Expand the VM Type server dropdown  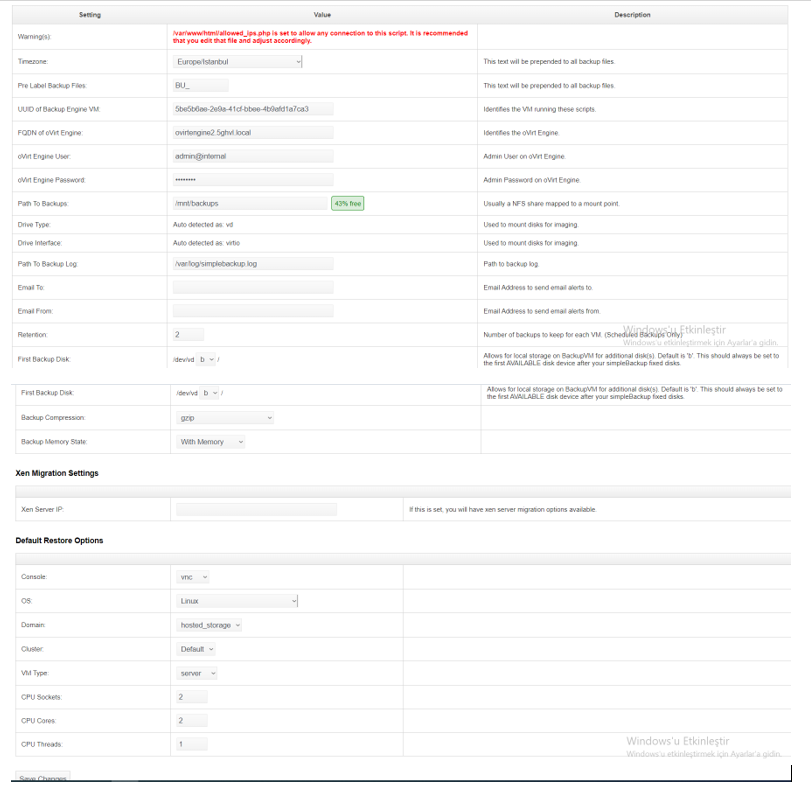[197, 673]
